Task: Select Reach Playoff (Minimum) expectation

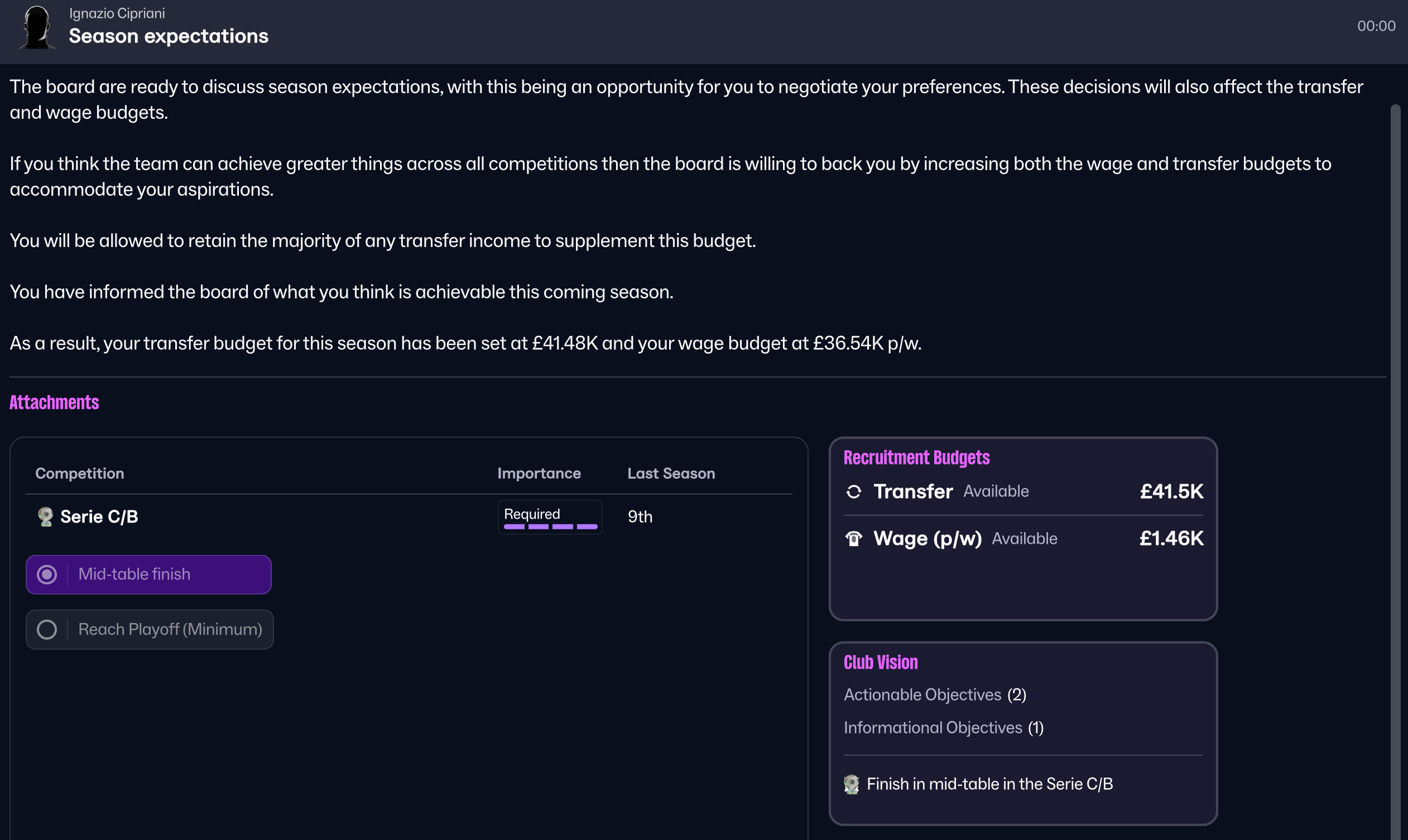Action: pyautogui.click(x=47, y=629)
